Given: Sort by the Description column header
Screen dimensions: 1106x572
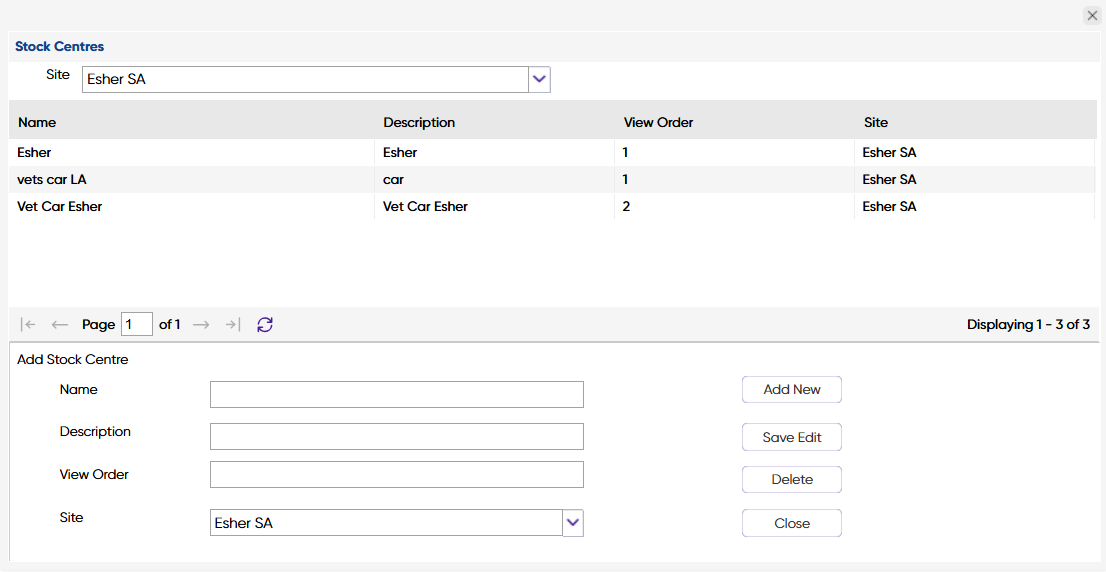Looking at the screenshot, I should tap(419, 123).
